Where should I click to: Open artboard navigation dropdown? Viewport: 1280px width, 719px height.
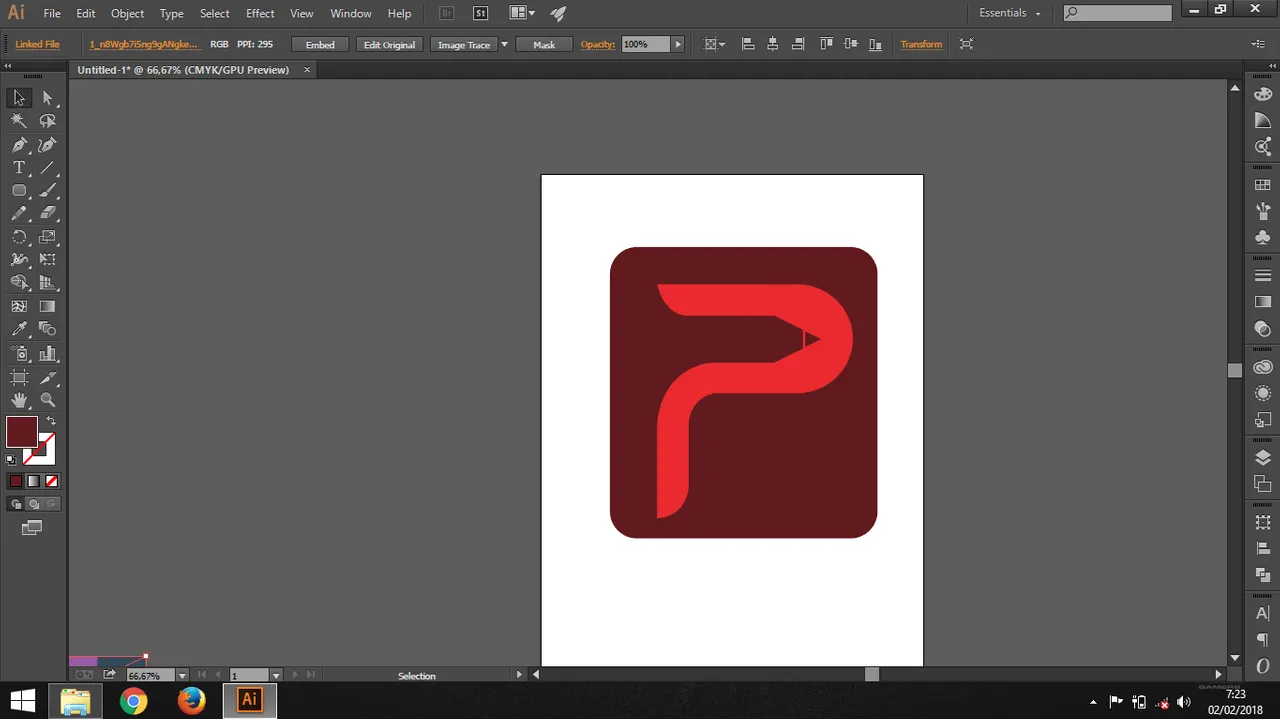tap(276, 676)
